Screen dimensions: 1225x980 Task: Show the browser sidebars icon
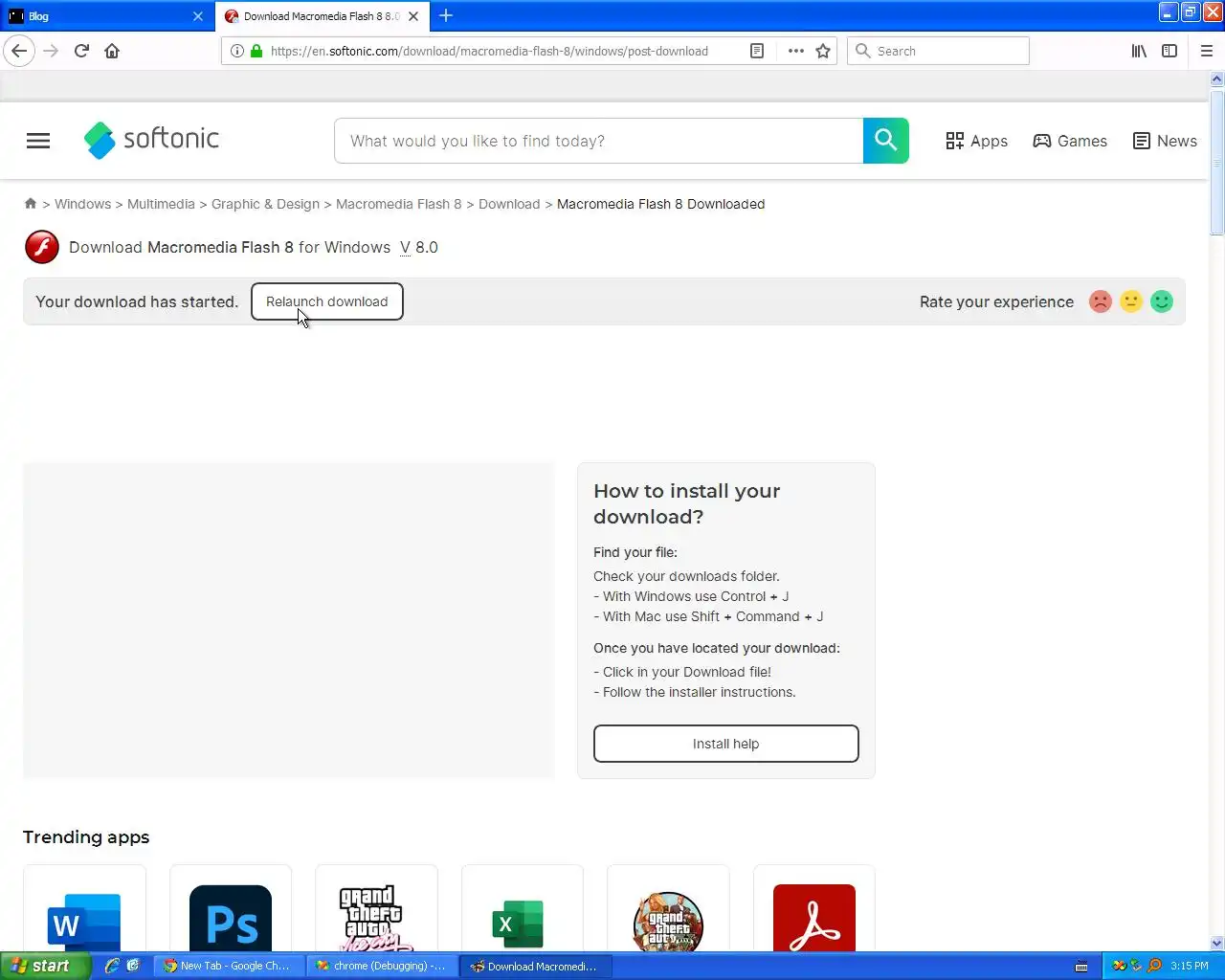pos(1169,51)
